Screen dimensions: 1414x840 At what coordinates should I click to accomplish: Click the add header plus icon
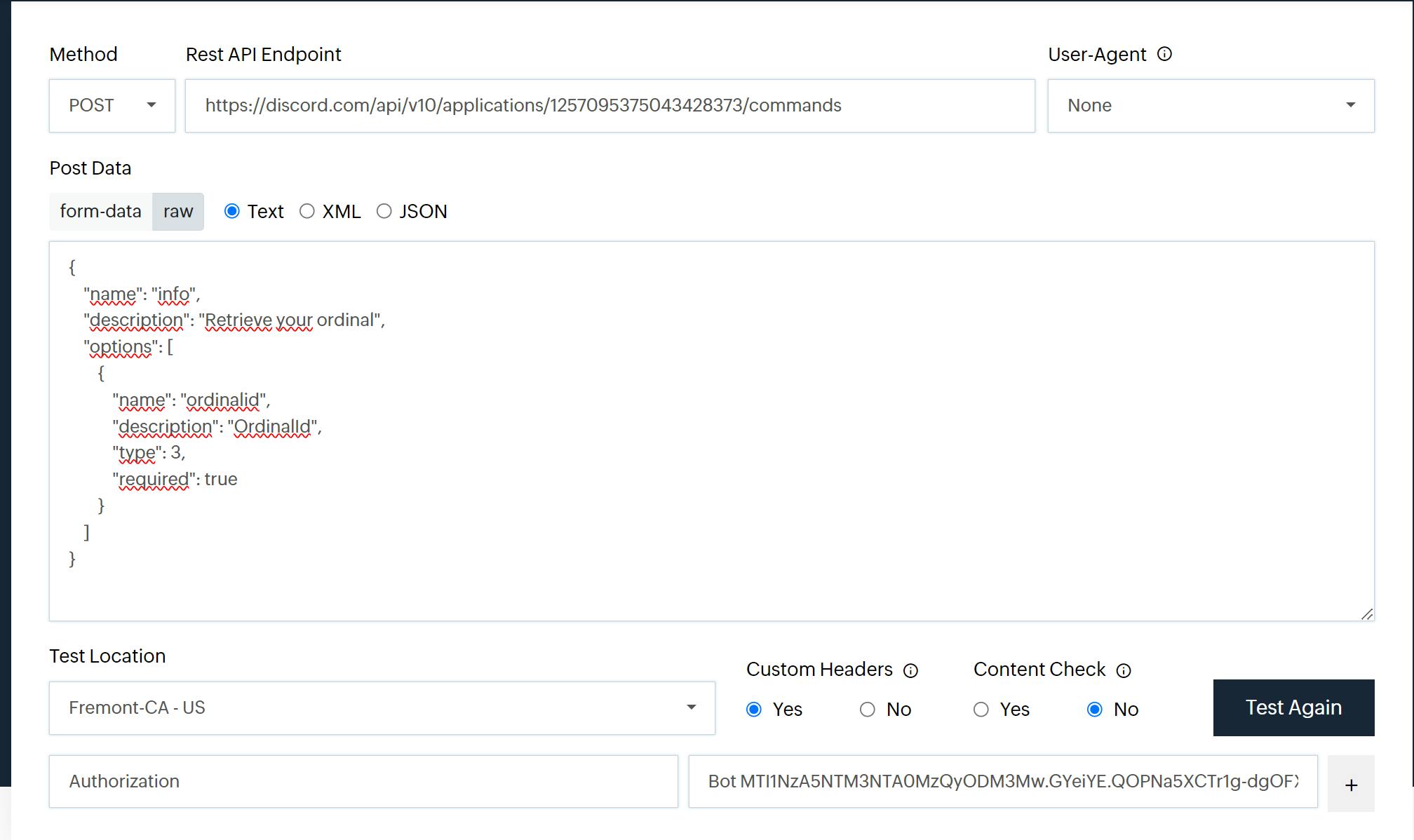[1352, 782]
